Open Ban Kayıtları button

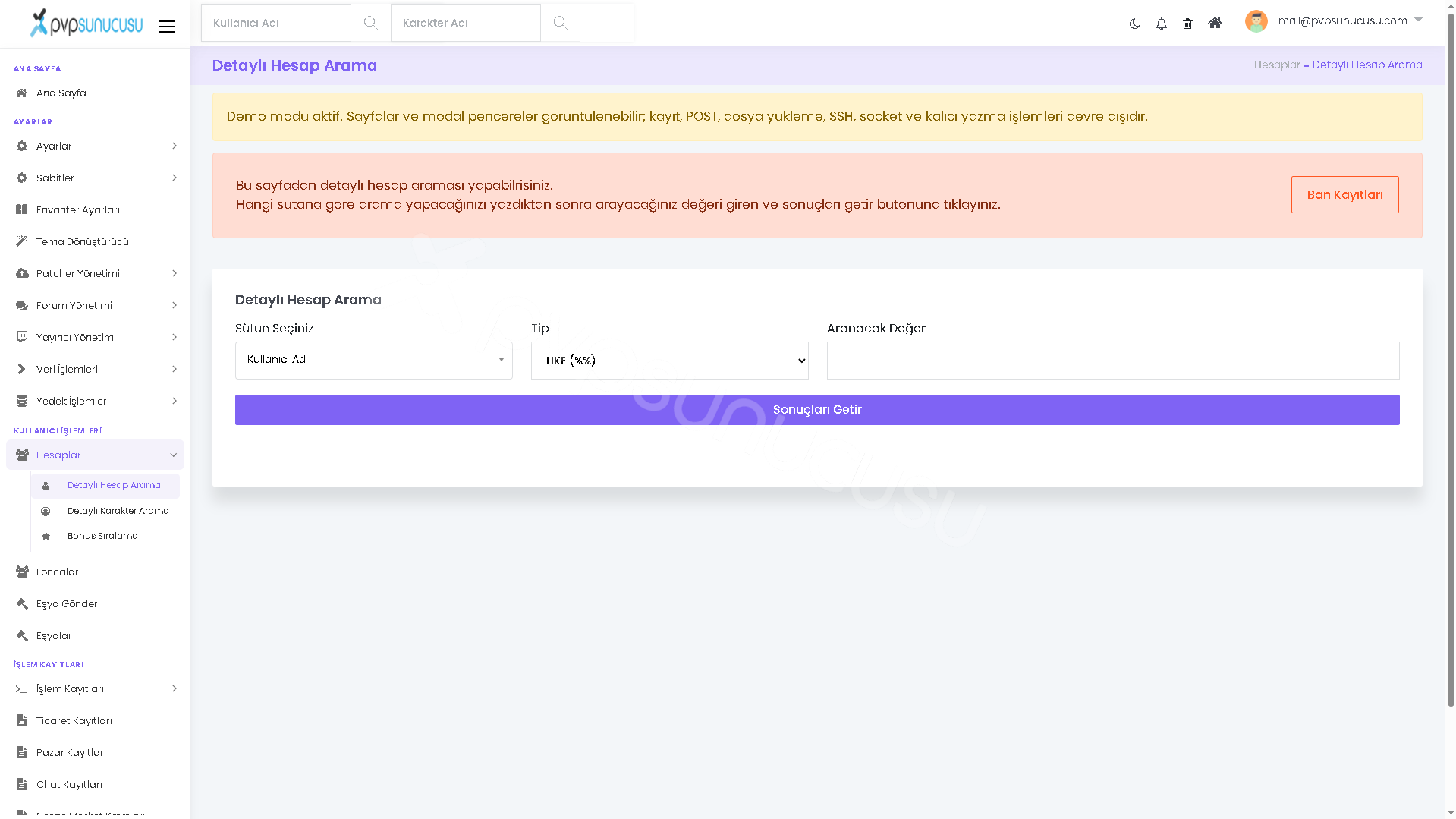(x=1344, y=195)
